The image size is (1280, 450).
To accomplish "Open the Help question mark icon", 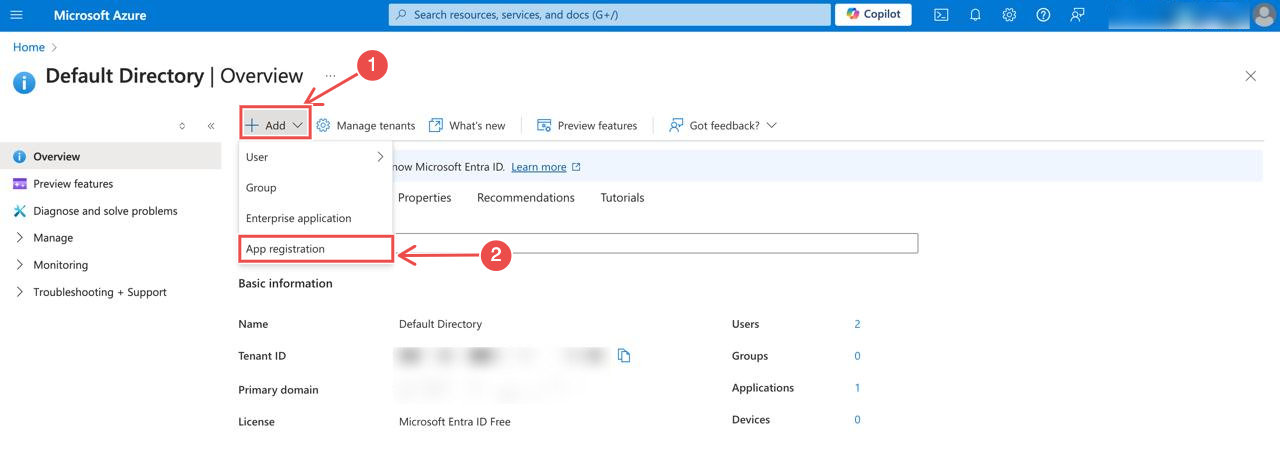I will [x=1043, y=15].
